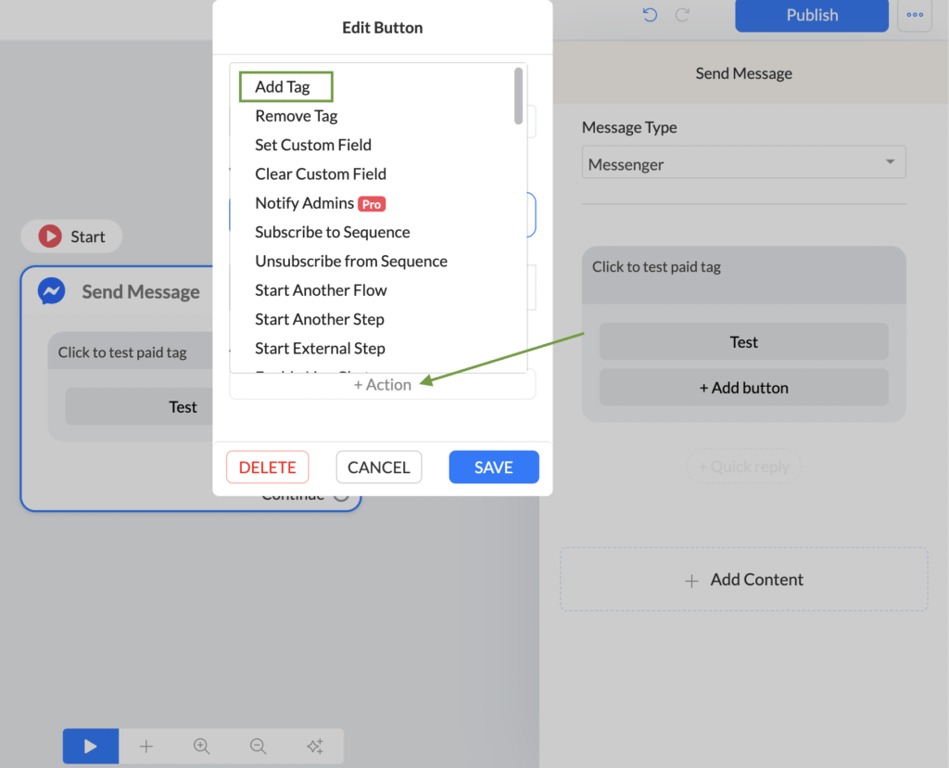
Task: Click the zoom in magnifier icon
Action: coord(202,746)
